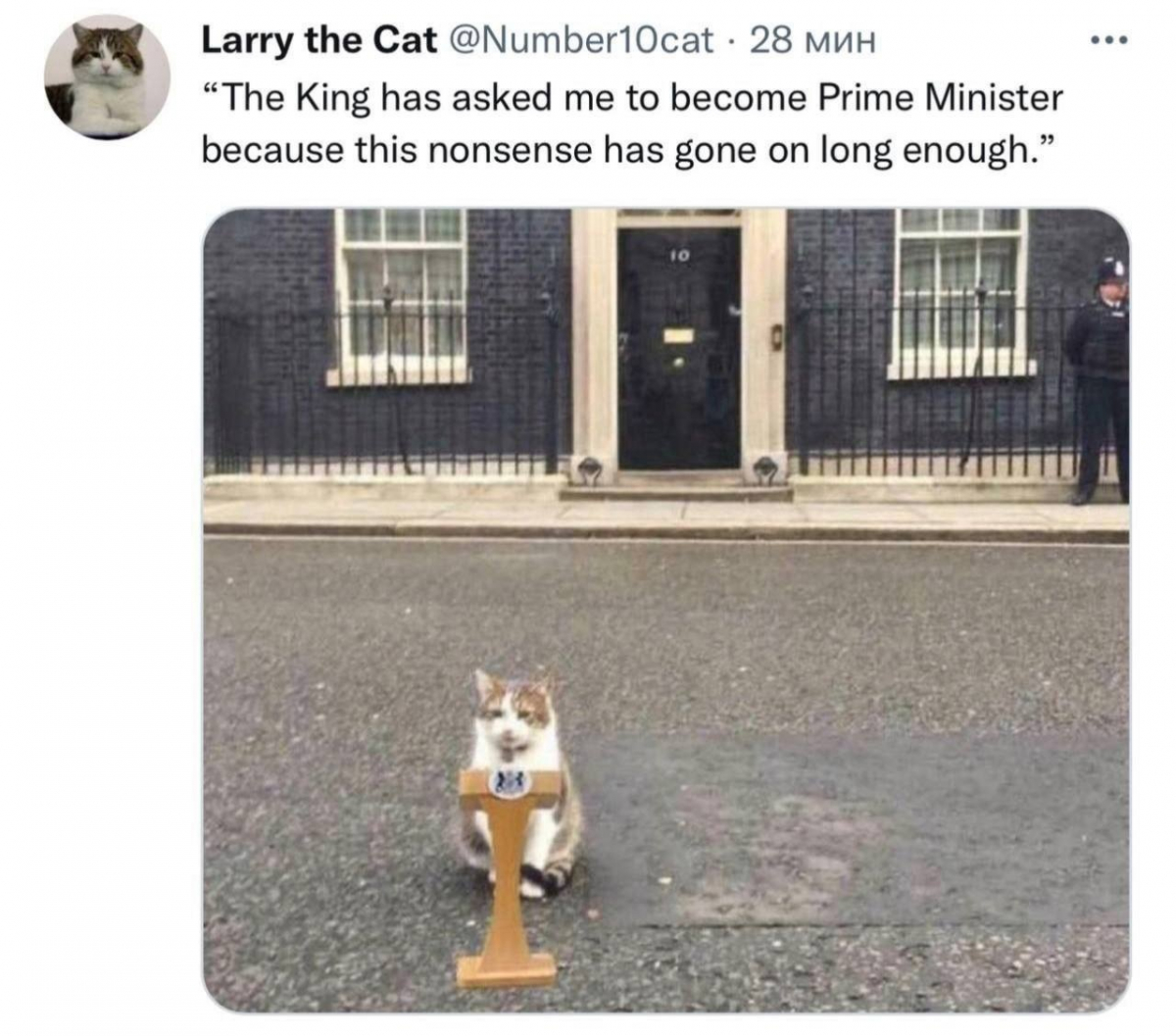Click the word "nonsense" in the tweet
Image resolution: width=1176 pixels, height=1036 pixels.
511,150
